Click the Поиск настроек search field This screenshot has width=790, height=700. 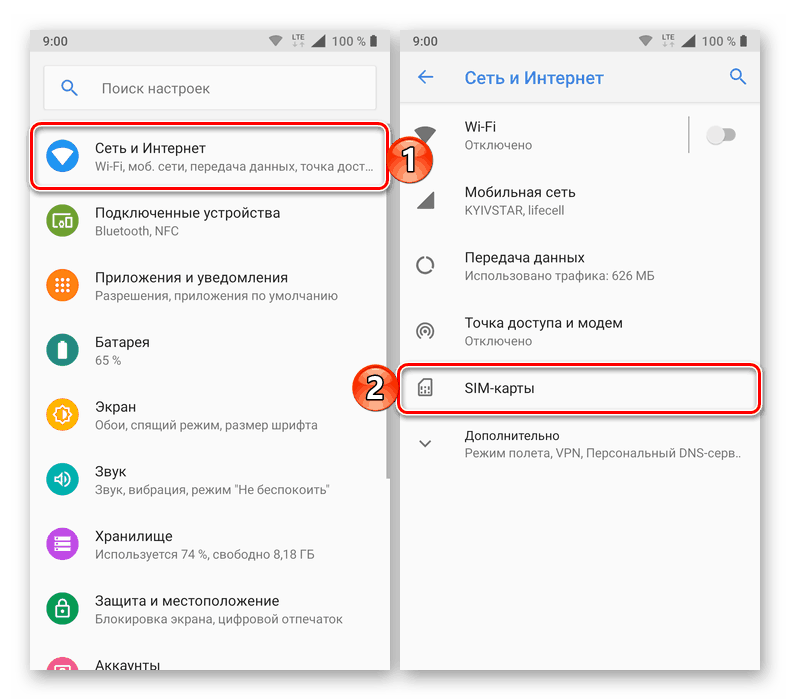pyautogui.click(x=210, y=88)
